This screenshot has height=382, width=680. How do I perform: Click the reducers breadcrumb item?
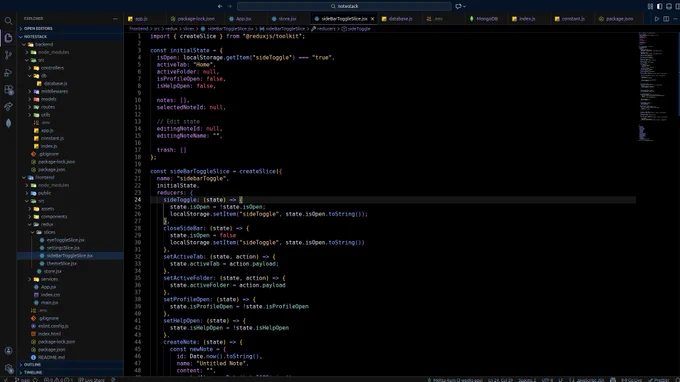[324, 29]
